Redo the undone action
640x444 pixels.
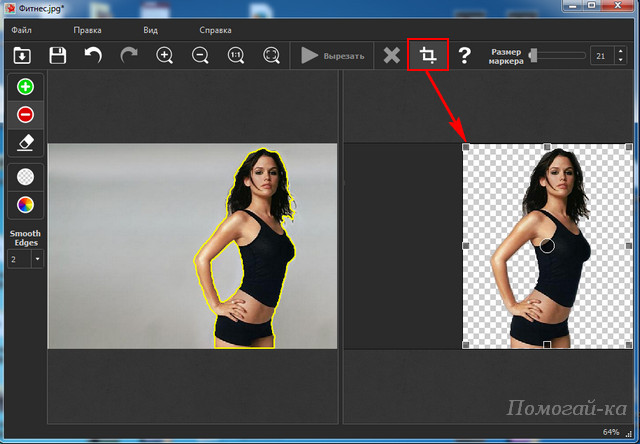[x=129, y=56]
